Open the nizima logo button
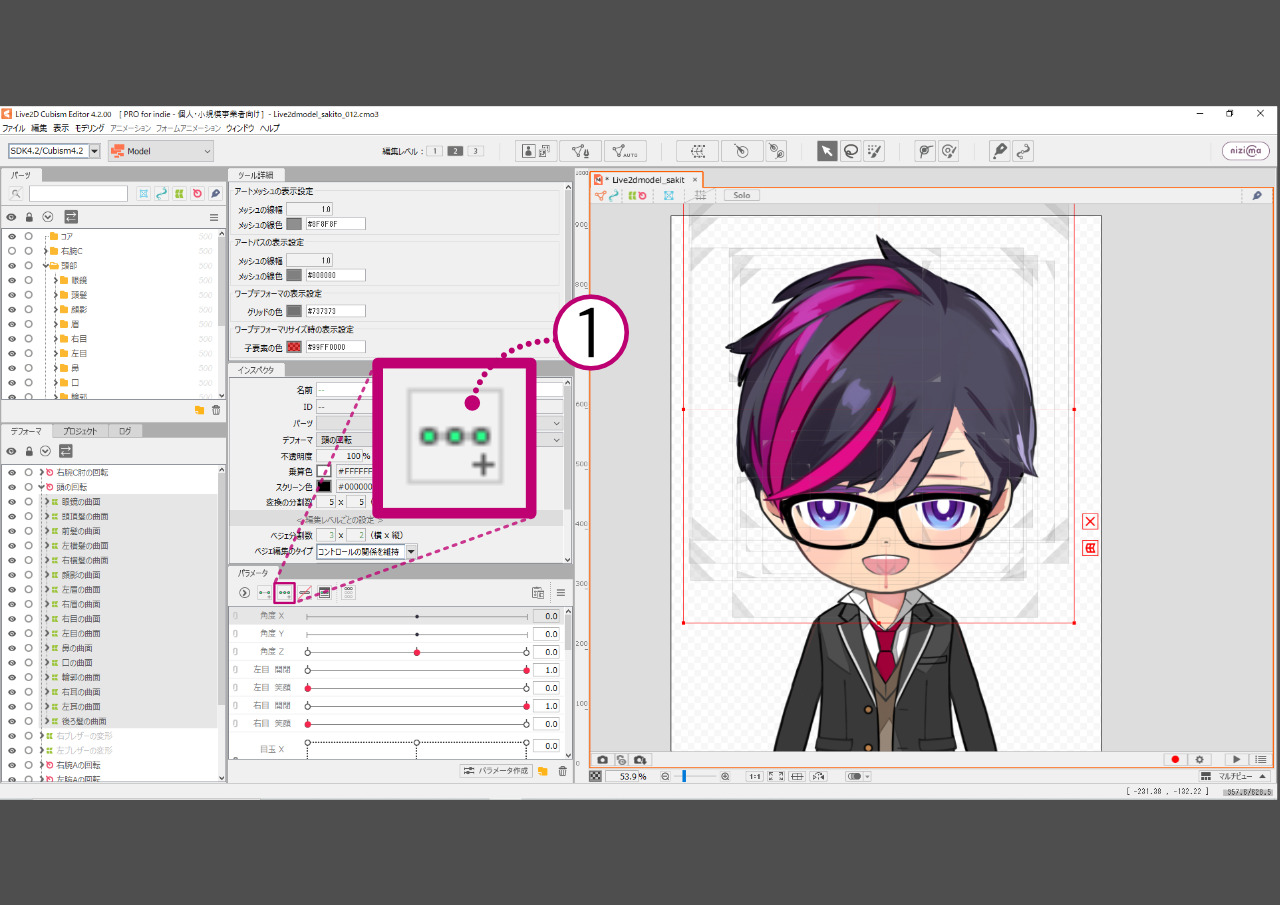 (1245, 151)
